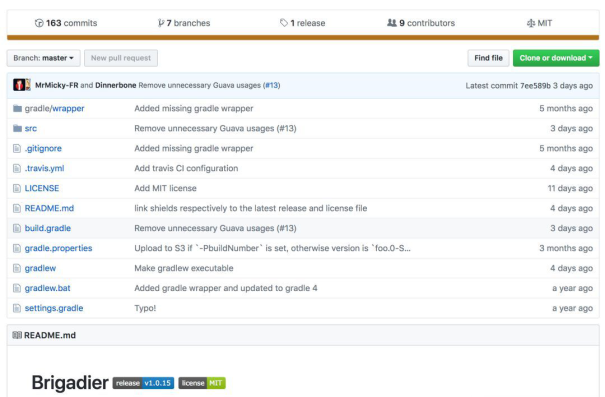Click the license scale icon
605x397 pixels.
(531, 23)
